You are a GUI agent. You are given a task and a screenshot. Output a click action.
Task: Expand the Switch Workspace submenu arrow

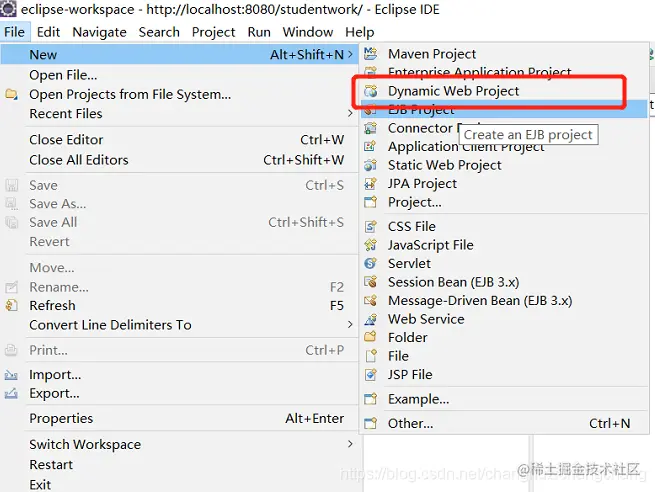(350, 444)
